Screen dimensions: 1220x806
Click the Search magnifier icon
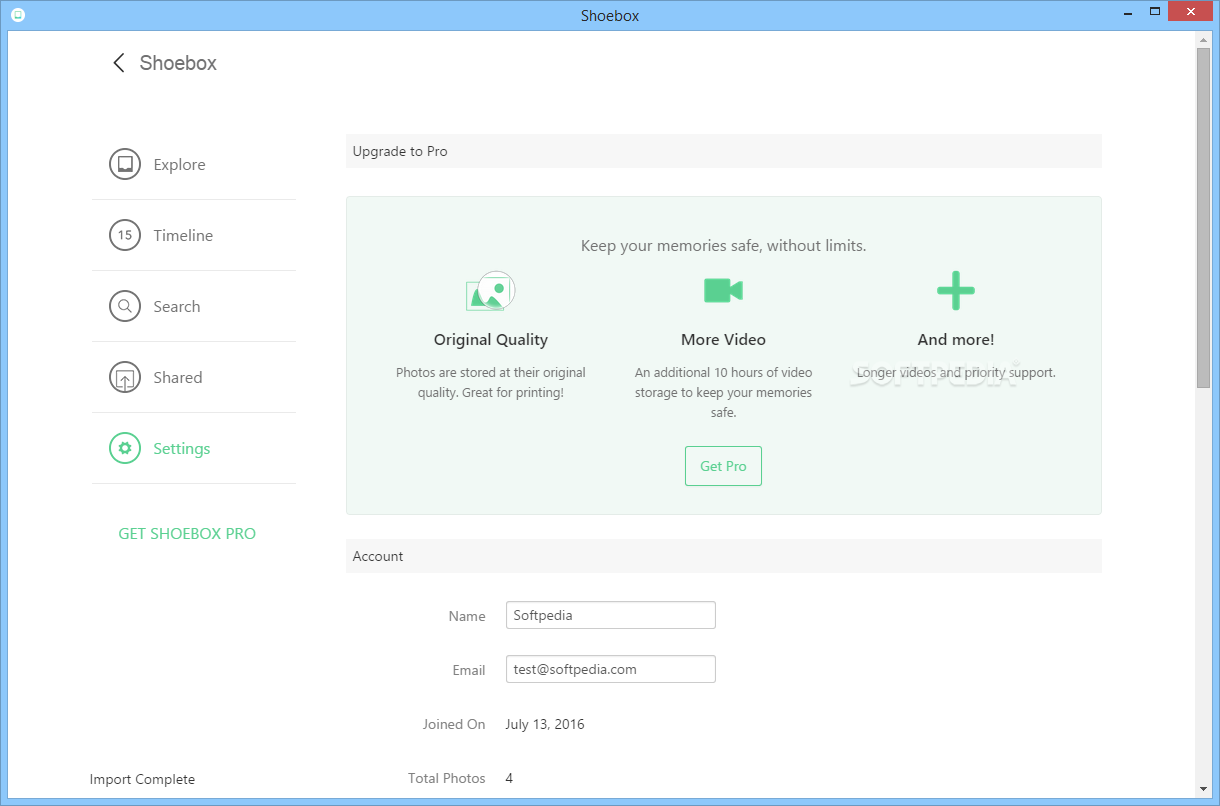125,307
